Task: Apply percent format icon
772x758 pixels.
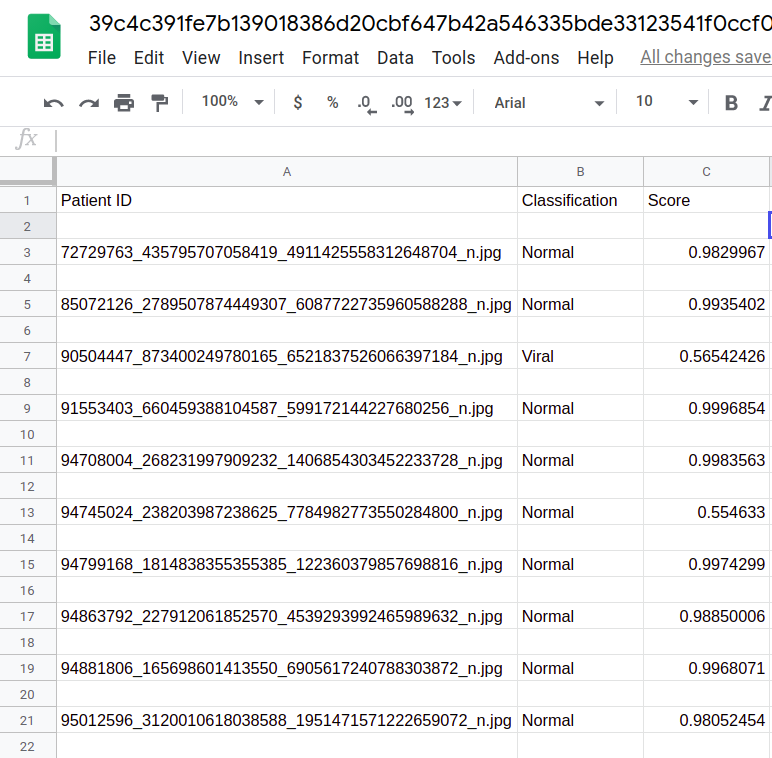Action: (333, 102)
